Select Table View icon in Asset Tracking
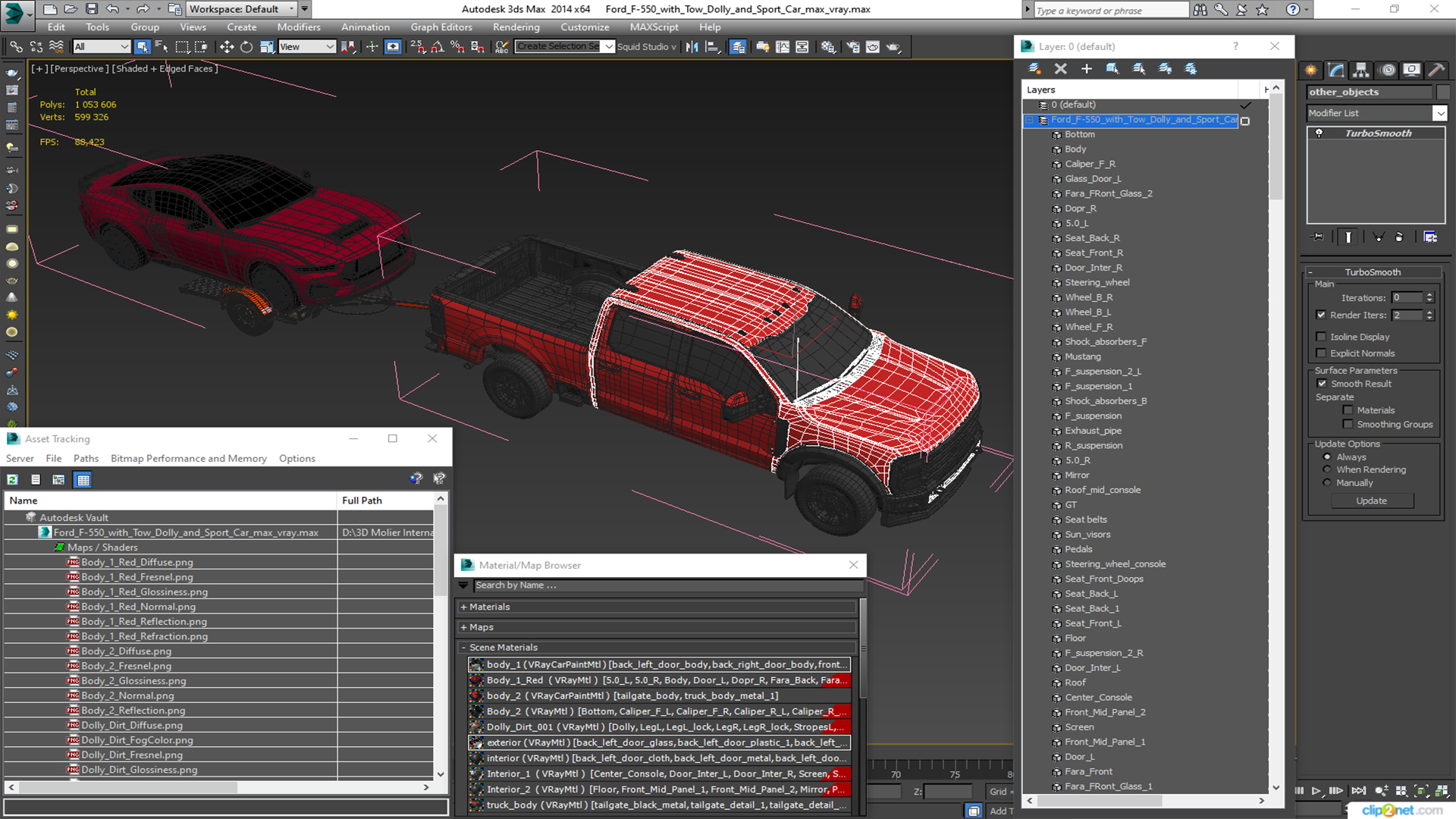This screenshot has width=1456, height=819. pyautogui.click(x=83, y=480)
